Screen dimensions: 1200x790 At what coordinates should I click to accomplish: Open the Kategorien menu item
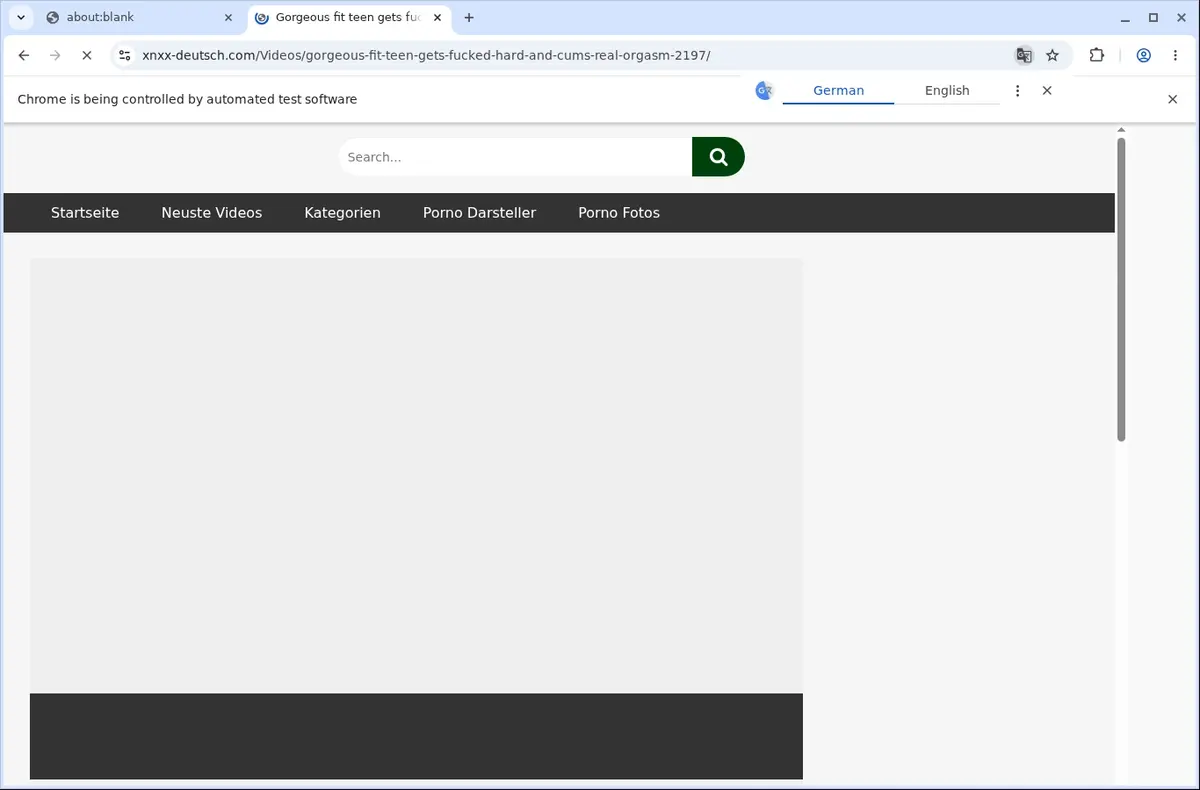(342, 213)
